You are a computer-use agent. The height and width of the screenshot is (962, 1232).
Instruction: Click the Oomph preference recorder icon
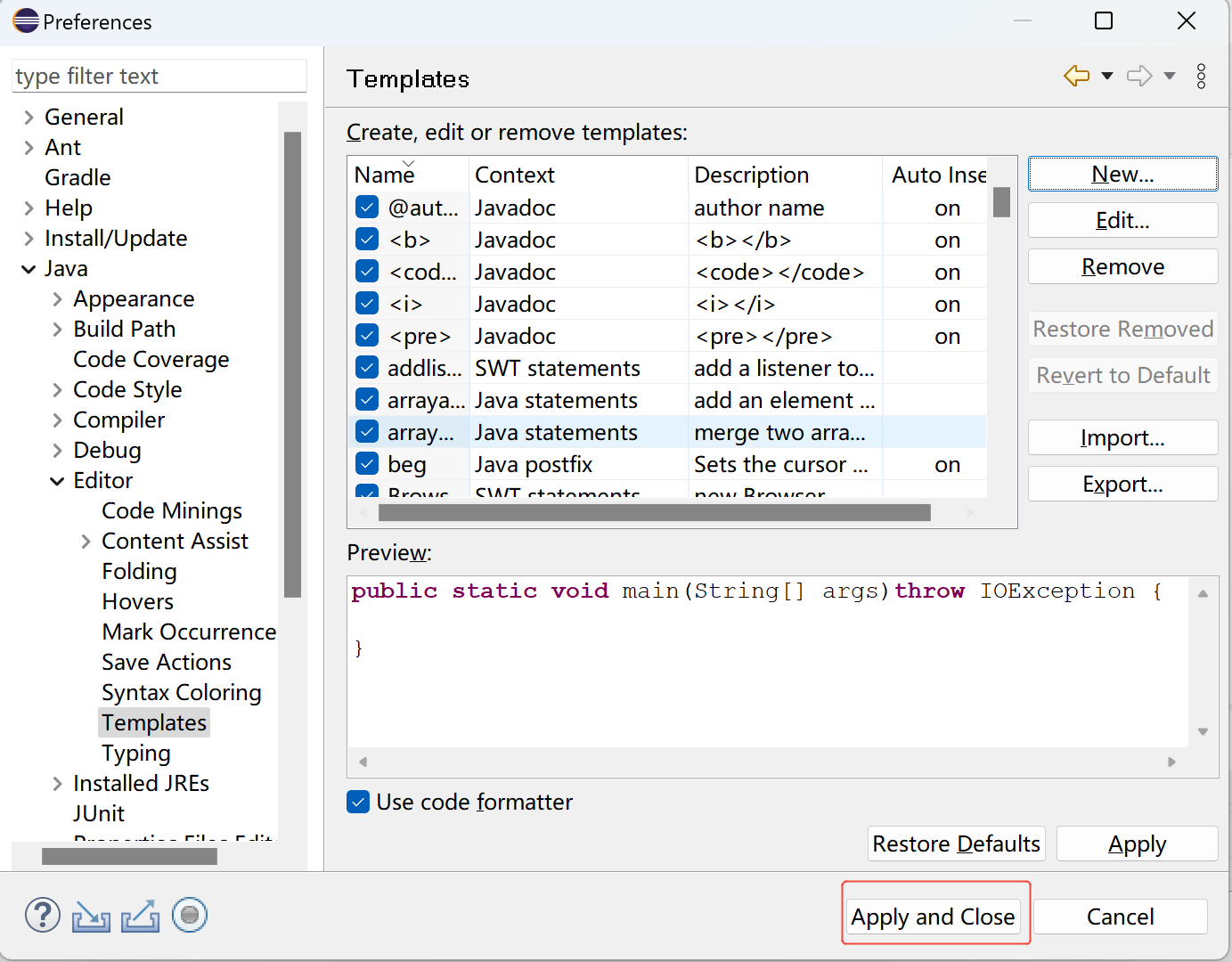[x=190, y=915]
